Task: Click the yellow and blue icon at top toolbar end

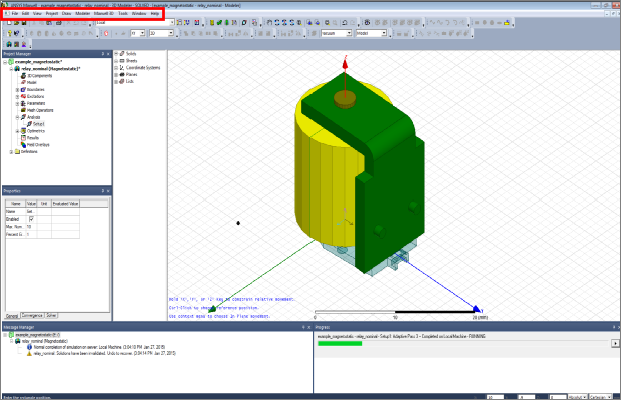Action: point(507,23)
